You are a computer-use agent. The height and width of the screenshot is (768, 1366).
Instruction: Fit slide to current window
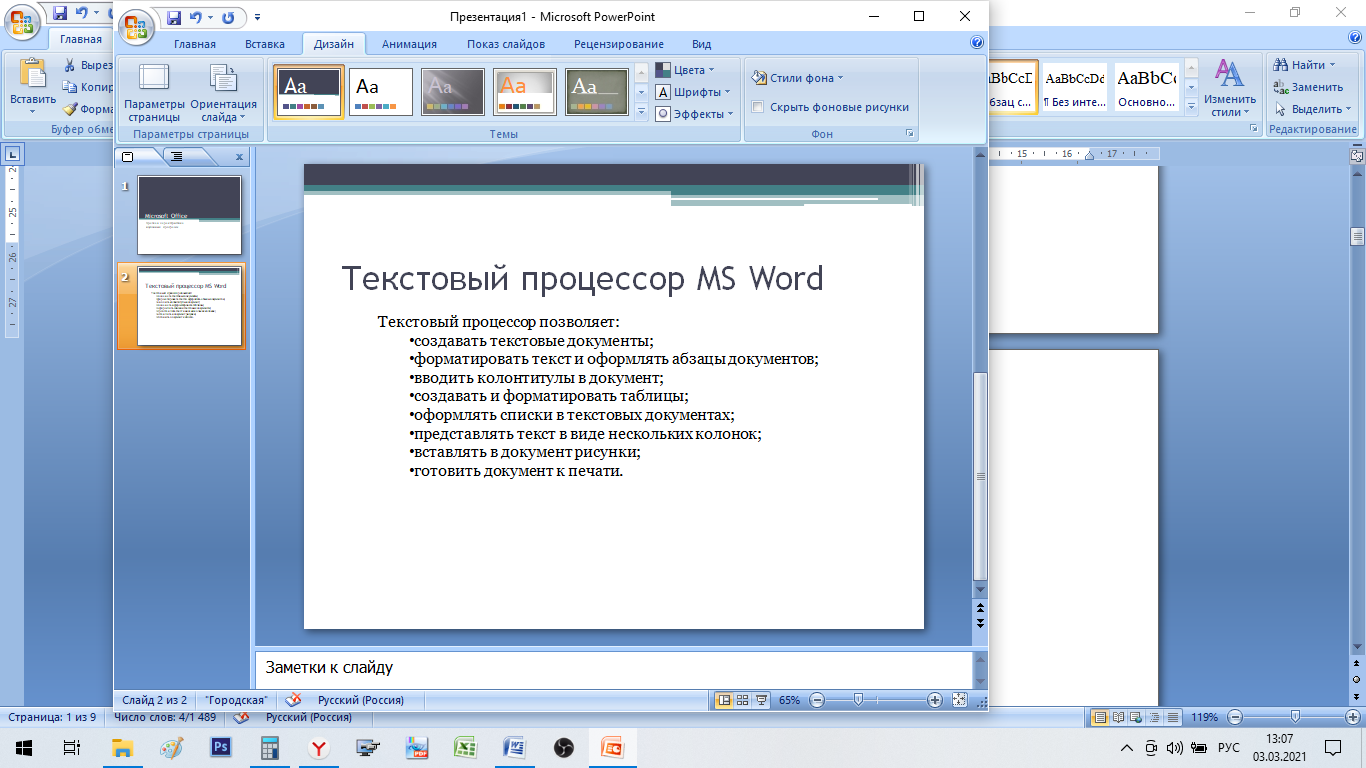[960, 700]
